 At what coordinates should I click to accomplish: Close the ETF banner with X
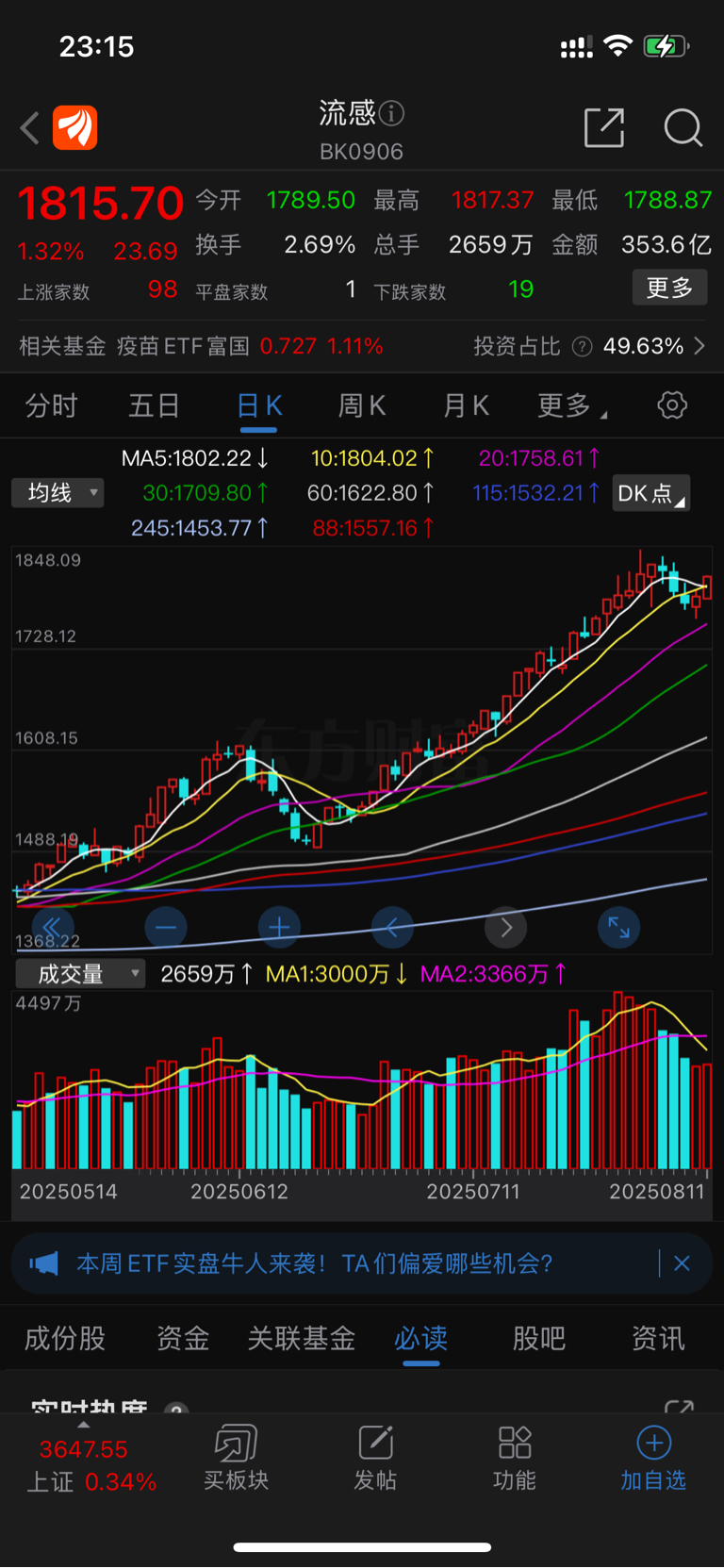pyautogui.click(x=682, y=1263)
